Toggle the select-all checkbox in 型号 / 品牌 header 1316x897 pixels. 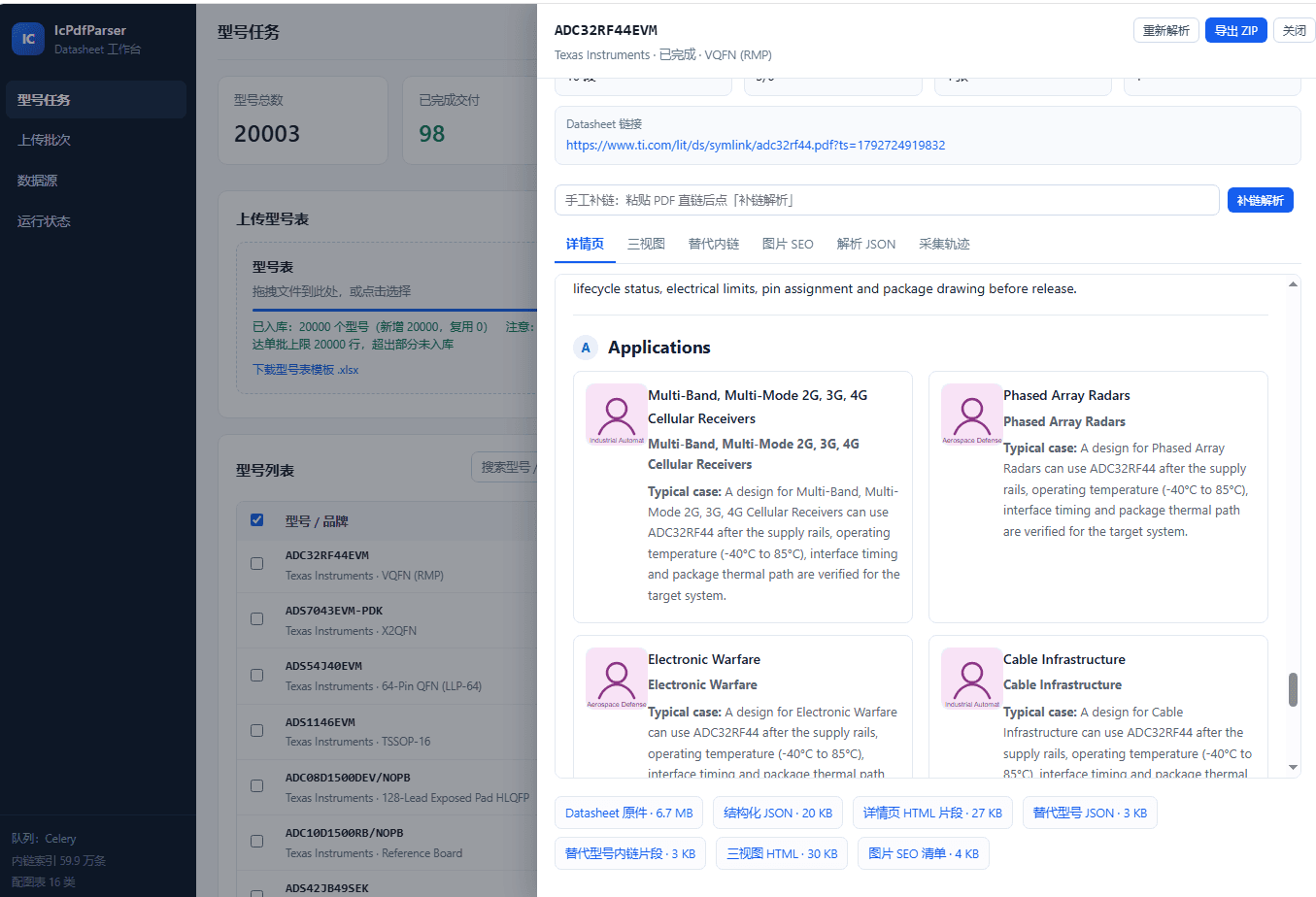pos(257,520)
